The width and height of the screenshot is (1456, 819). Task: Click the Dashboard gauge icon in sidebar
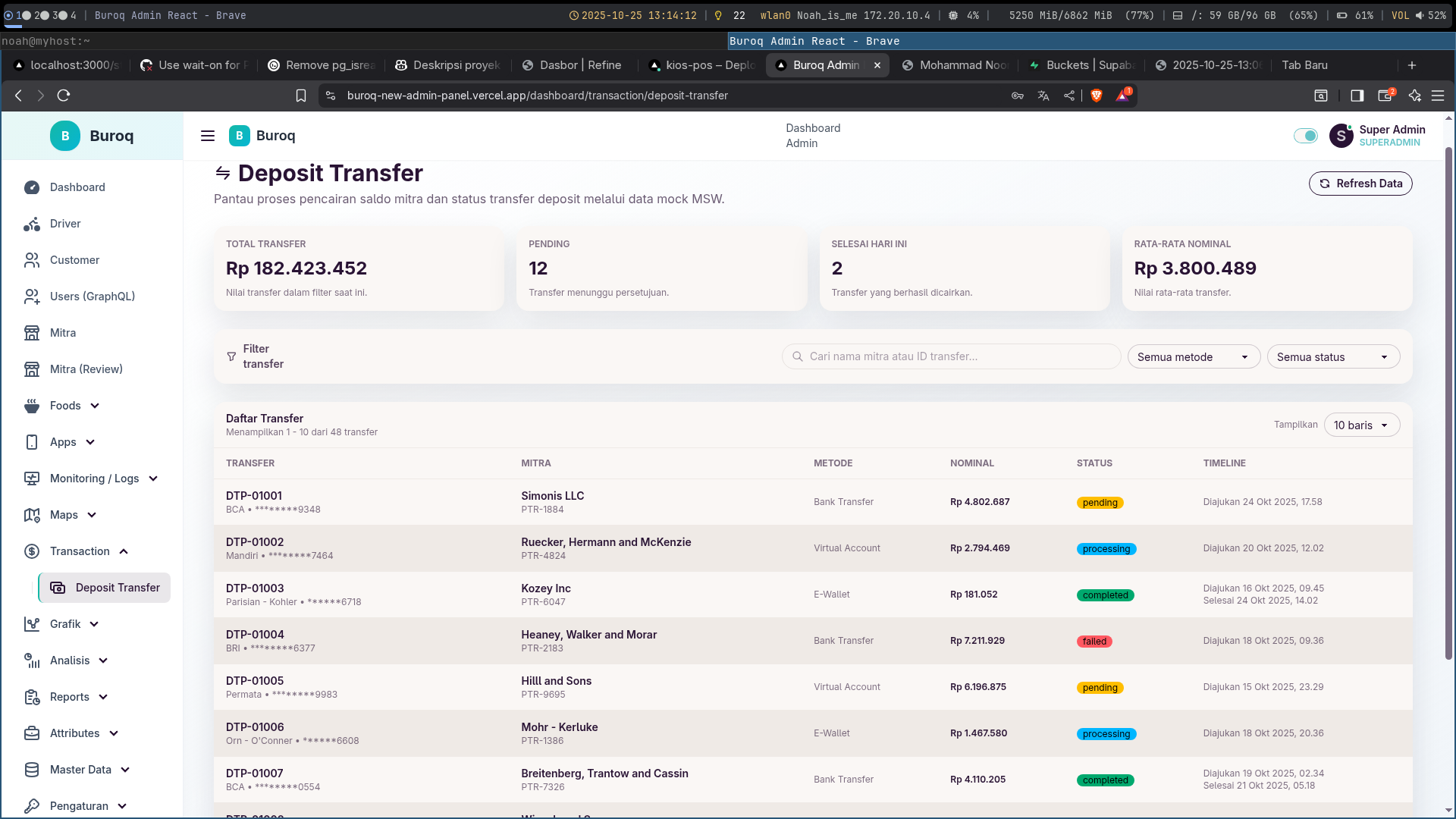click(x=32, y=187)
